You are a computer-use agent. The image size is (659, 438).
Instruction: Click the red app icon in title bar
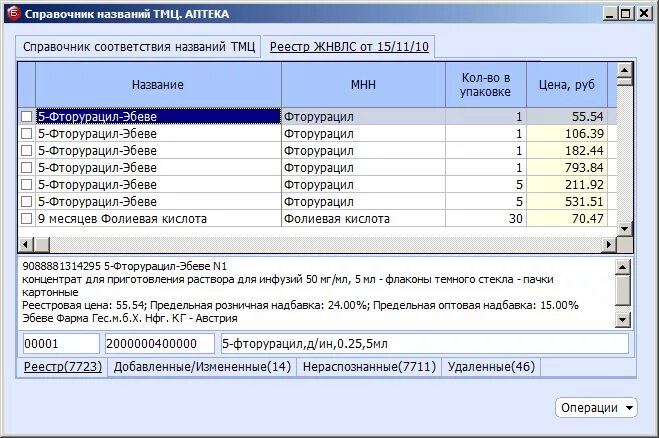point(14,13)
